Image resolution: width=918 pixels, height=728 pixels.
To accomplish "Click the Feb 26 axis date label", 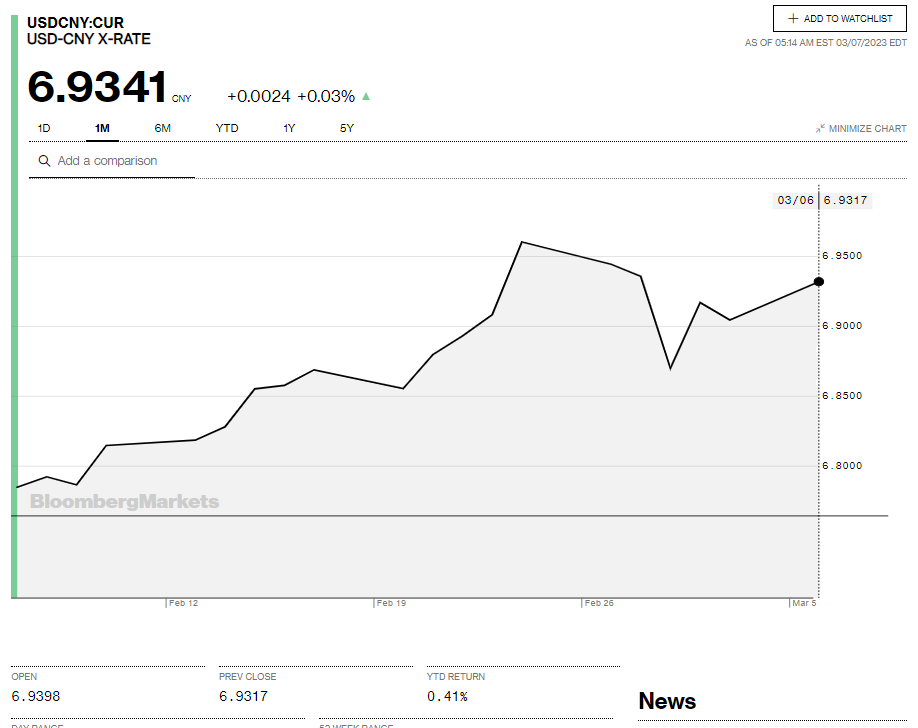I will pos(599,603).
